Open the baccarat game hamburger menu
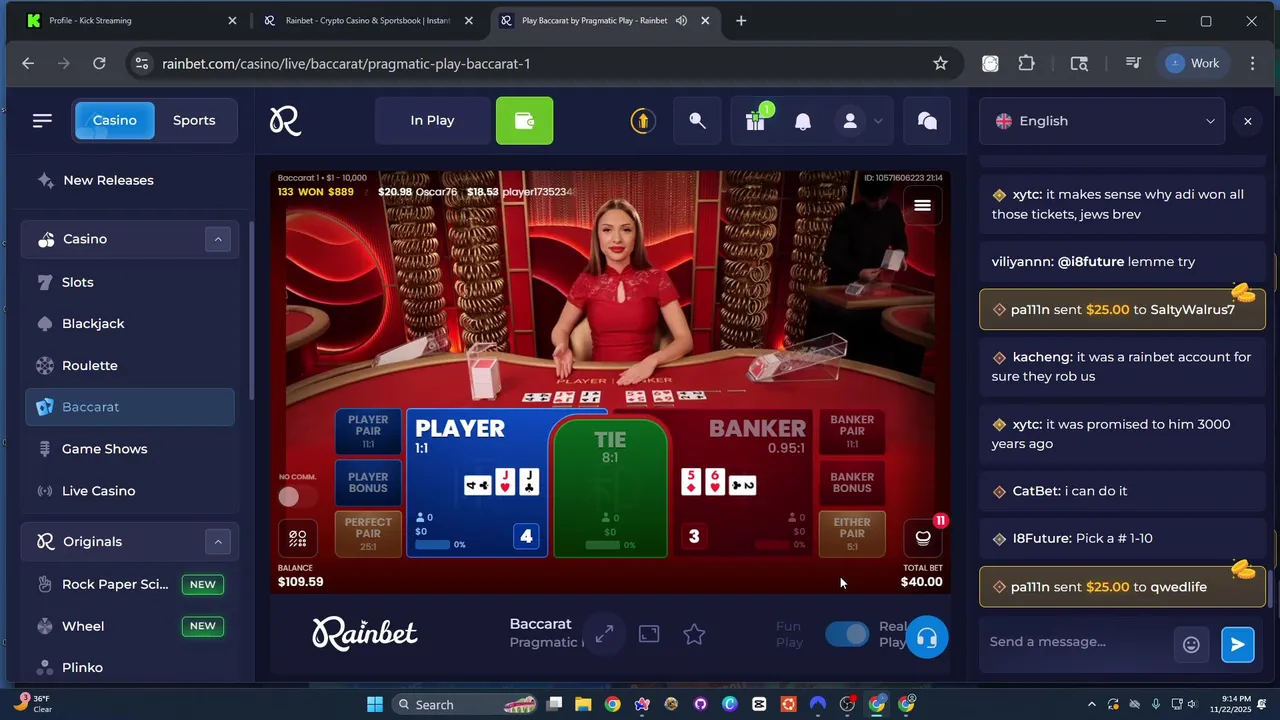The height and width of the screenshot is (720, 1280). (922, 205)
